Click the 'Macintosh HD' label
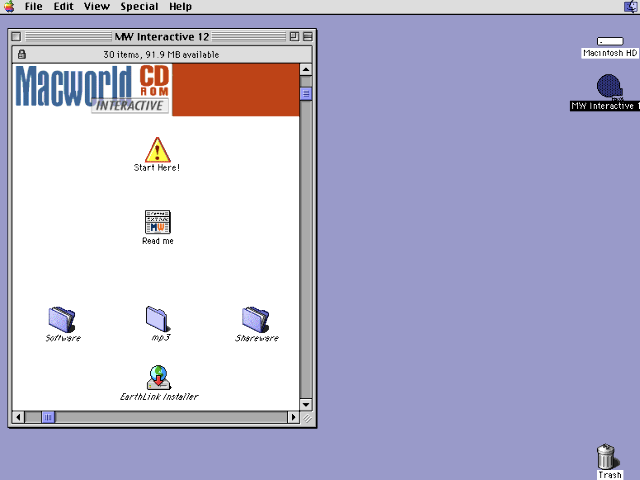Screen dimensions: 640x480 (610, 53)
